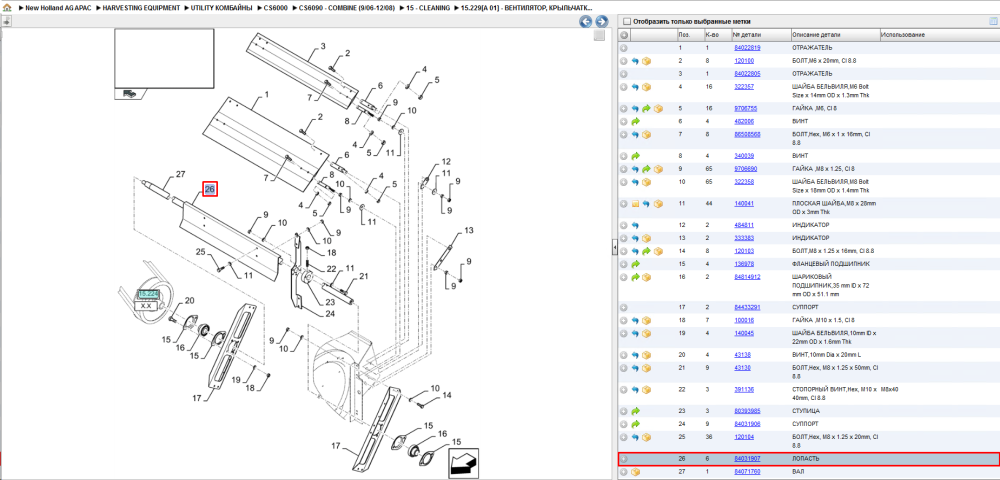The height and width of the screenshot is (480, 1000).
Task: Click the plus icon for part 322357
Action: tap(624, 87)
